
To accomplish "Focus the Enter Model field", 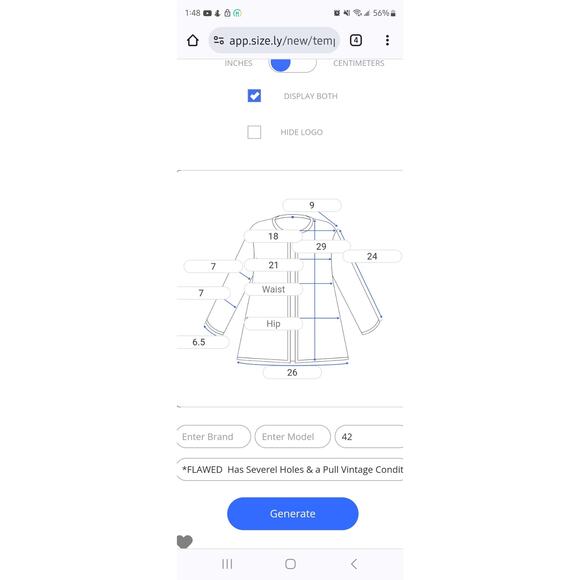I will click(293, 436).
